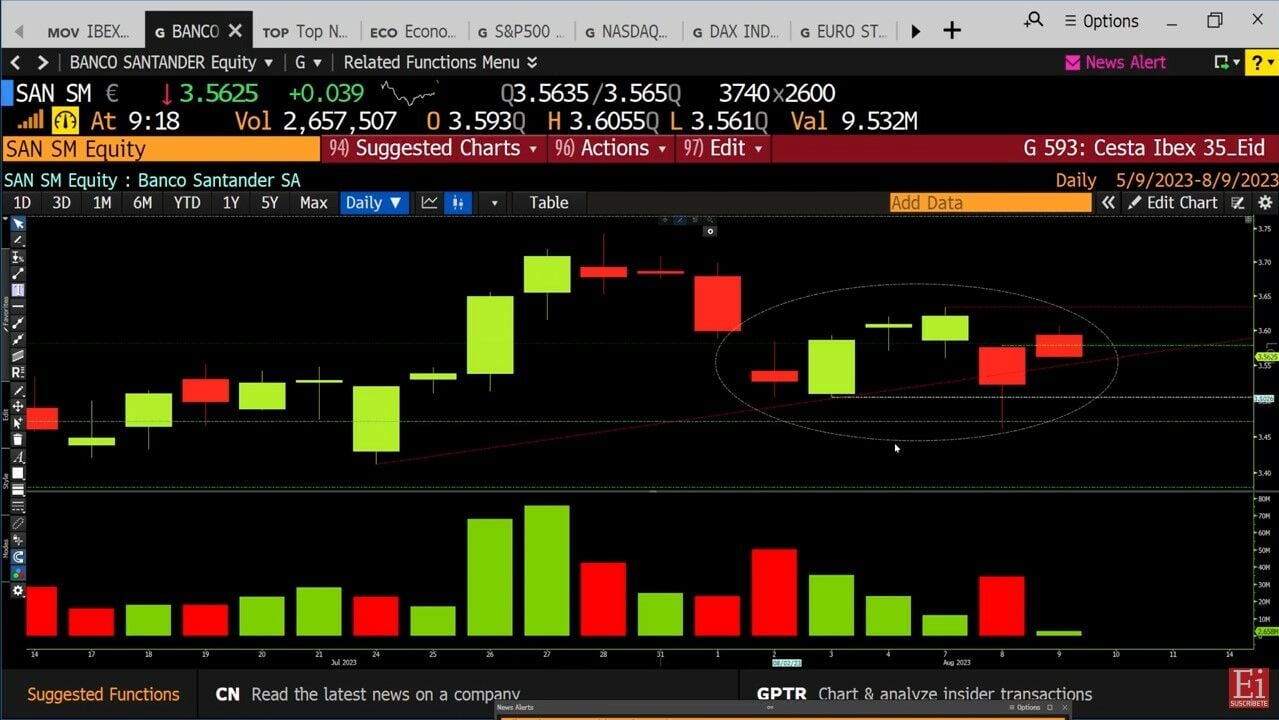
Task: Click the yellow gauge speedometer icon
Action: pyautogui.click(x=65, y=121)
